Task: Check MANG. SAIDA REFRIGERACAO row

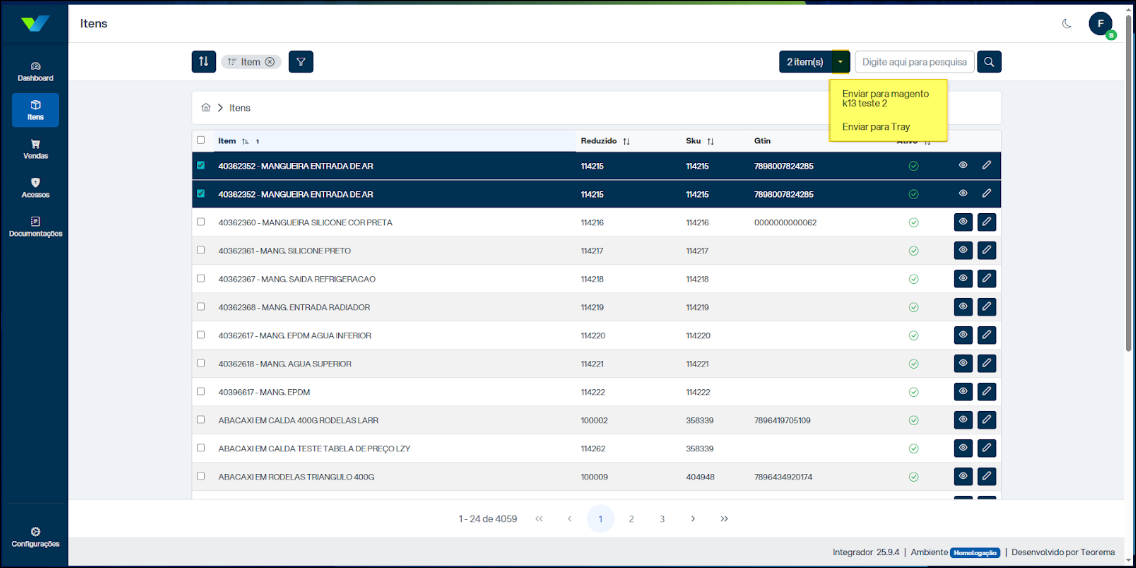Action: [x=201, y=279]
